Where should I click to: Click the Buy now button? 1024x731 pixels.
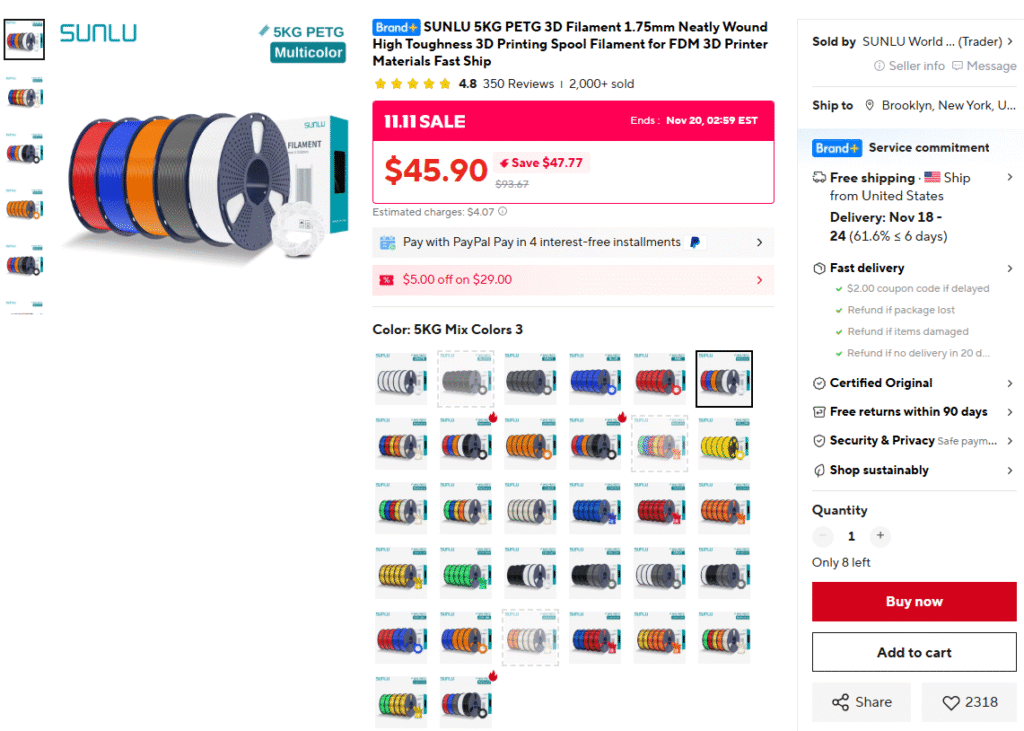click(x=914, y=602)
